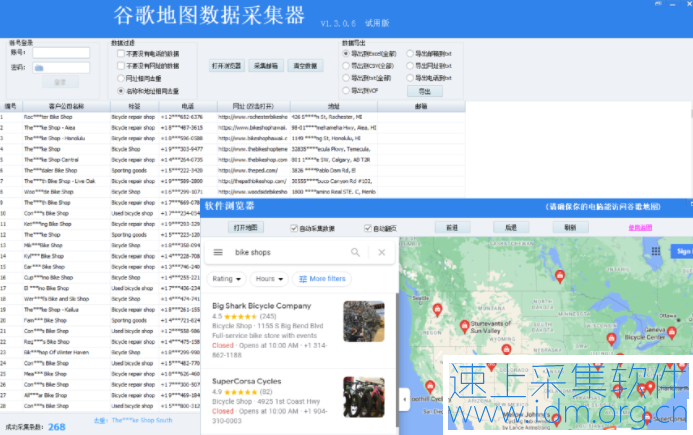Select 名称和地址相同去重 radio option

[121, 91]
